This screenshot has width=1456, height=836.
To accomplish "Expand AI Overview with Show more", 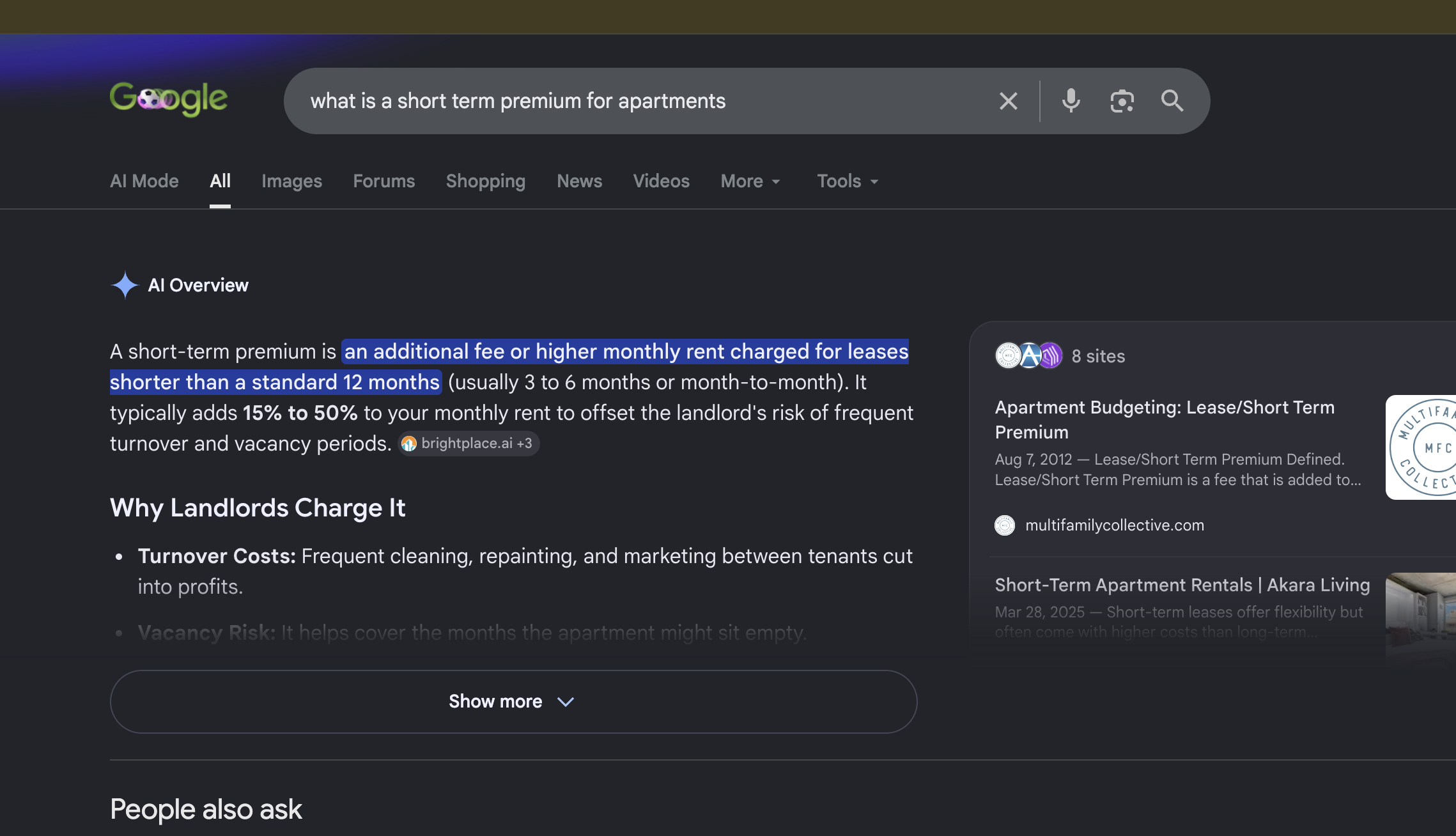I will (x=513, y=702).
